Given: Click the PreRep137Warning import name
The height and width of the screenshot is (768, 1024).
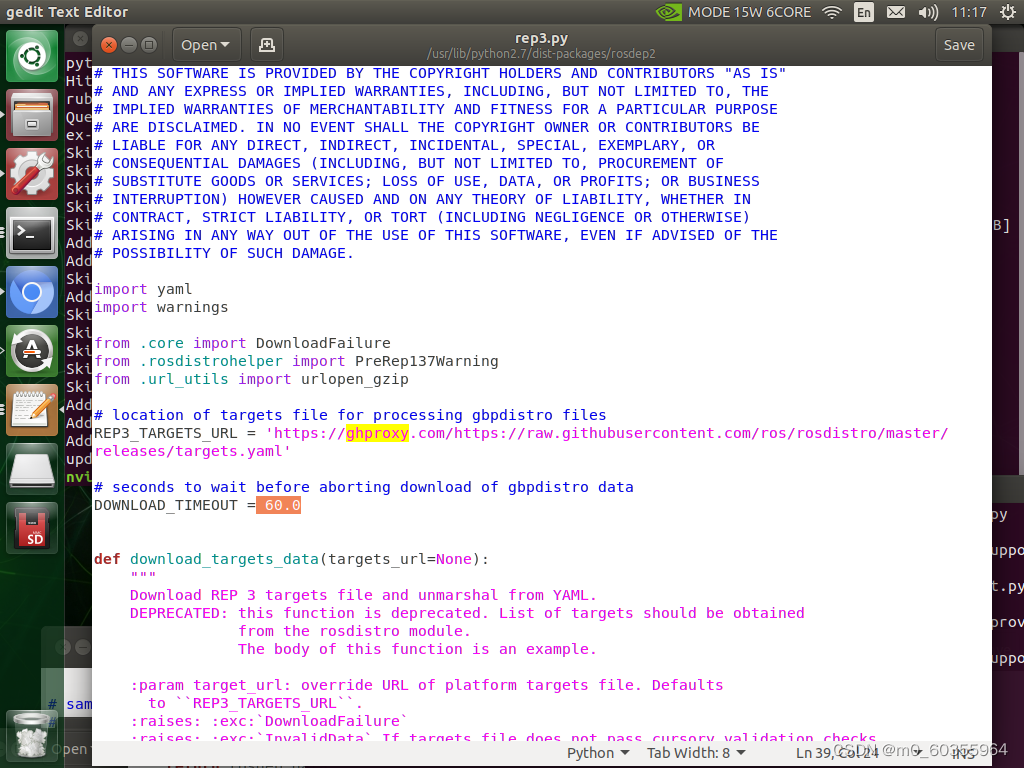Looking at the screenshot, I should click(x=426, y=361).
